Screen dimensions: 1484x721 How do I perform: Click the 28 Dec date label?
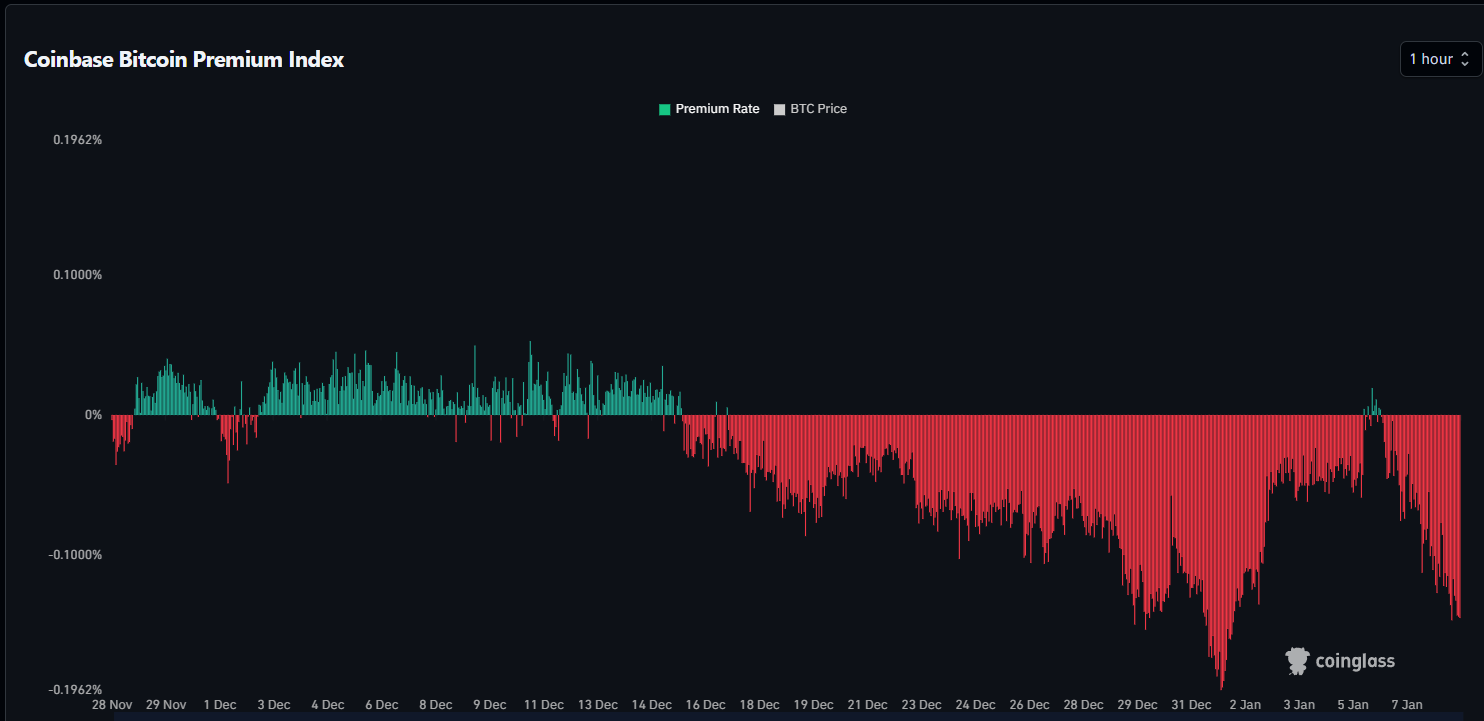point(1084,705)
